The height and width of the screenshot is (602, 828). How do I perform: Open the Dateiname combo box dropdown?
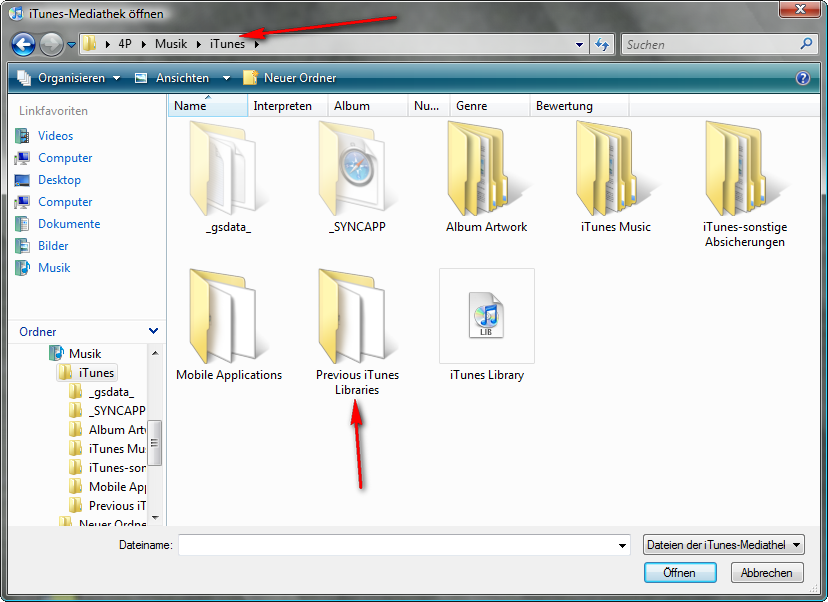pyautogui.click(x=623, y=545)
